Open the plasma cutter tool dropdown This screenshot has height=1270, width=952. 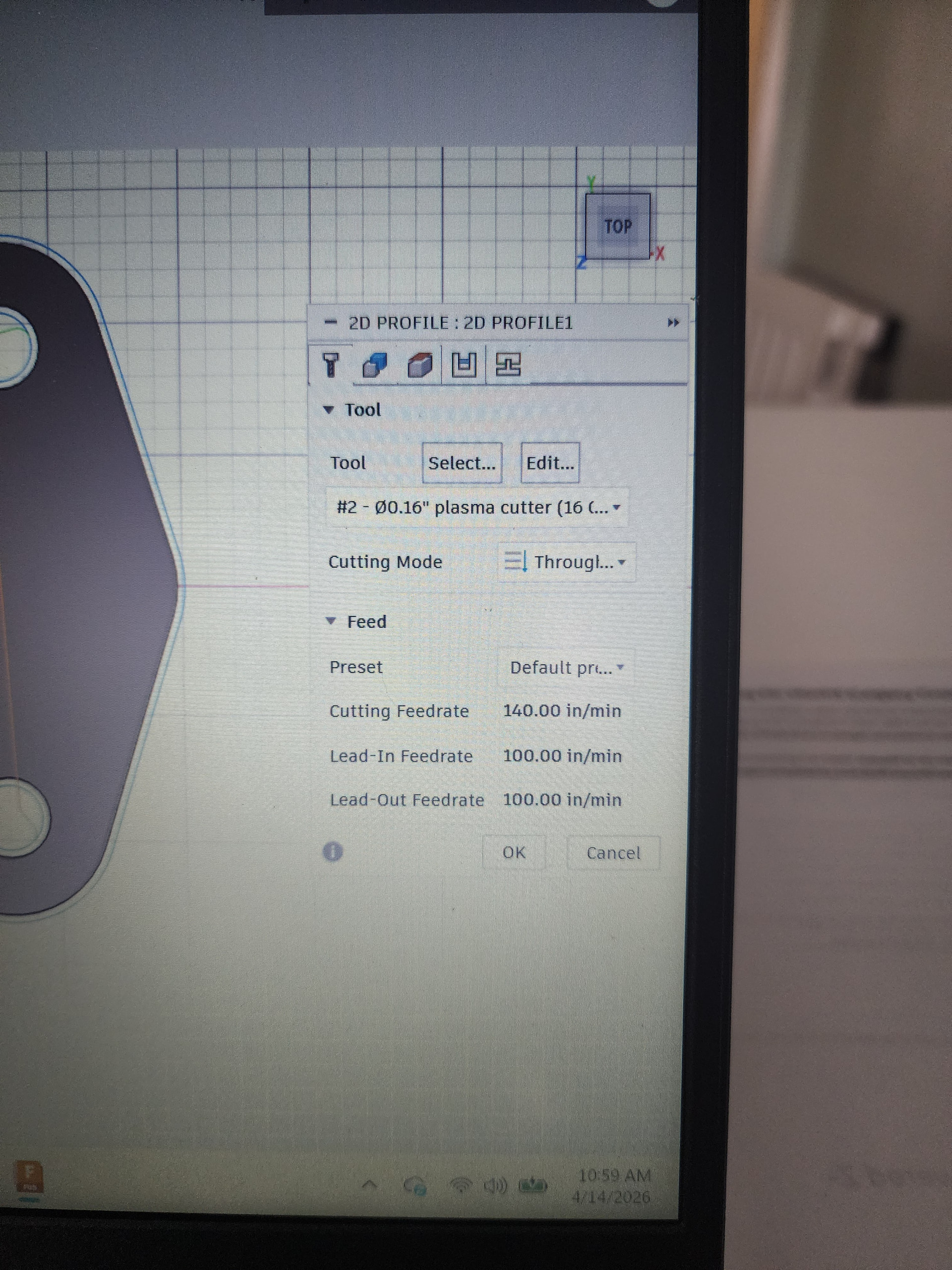pyautogui.click(x=477, y=508)
